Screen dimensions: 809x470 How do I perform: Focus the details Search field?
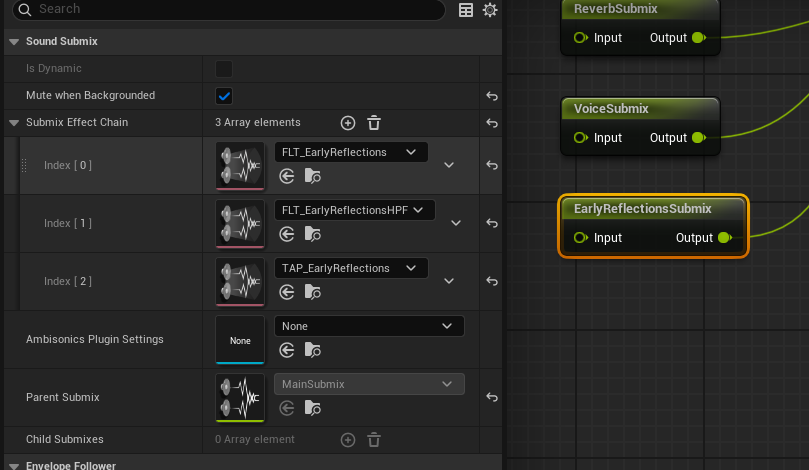(x=229, y=9)
